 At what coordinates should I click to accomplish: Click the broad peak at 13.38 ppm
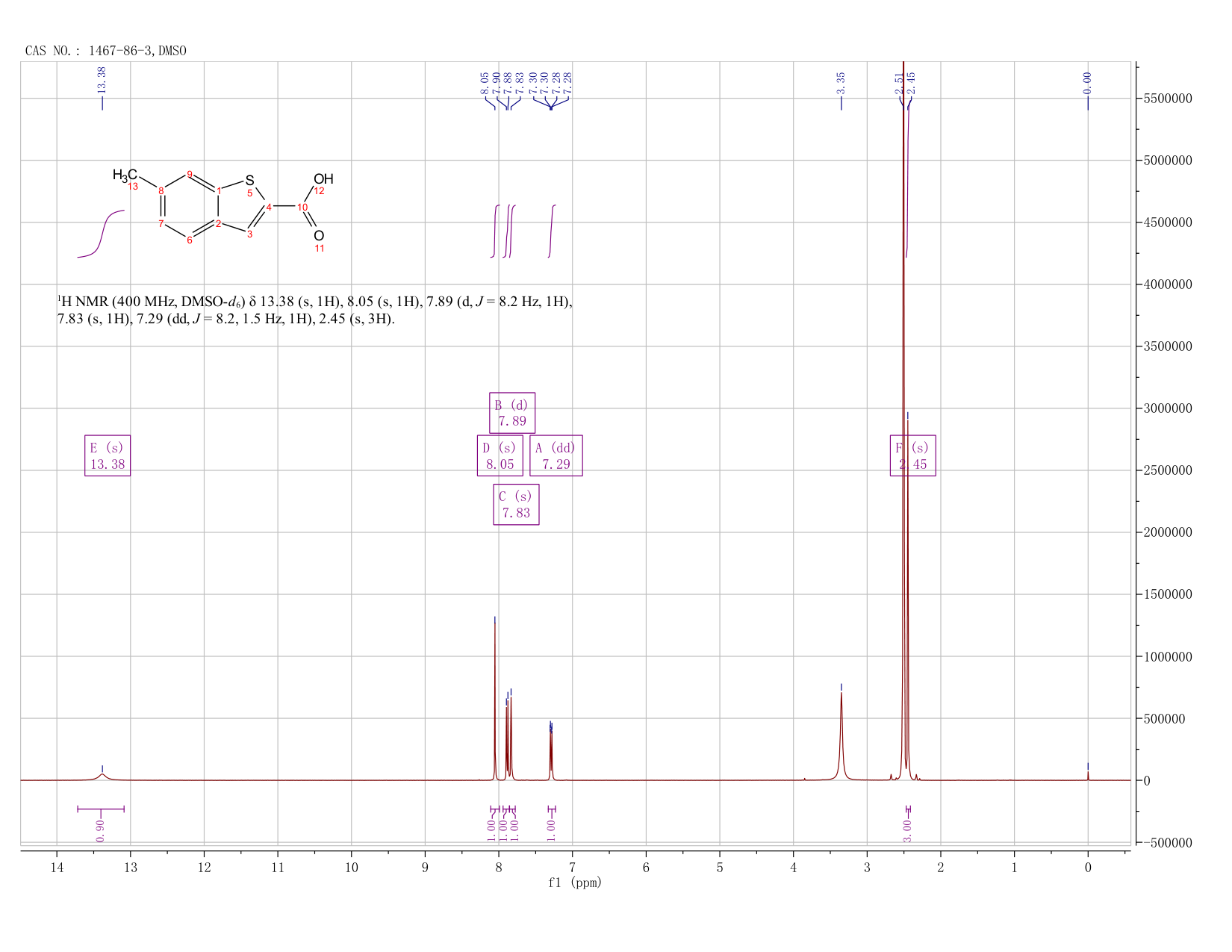[102, 777]
